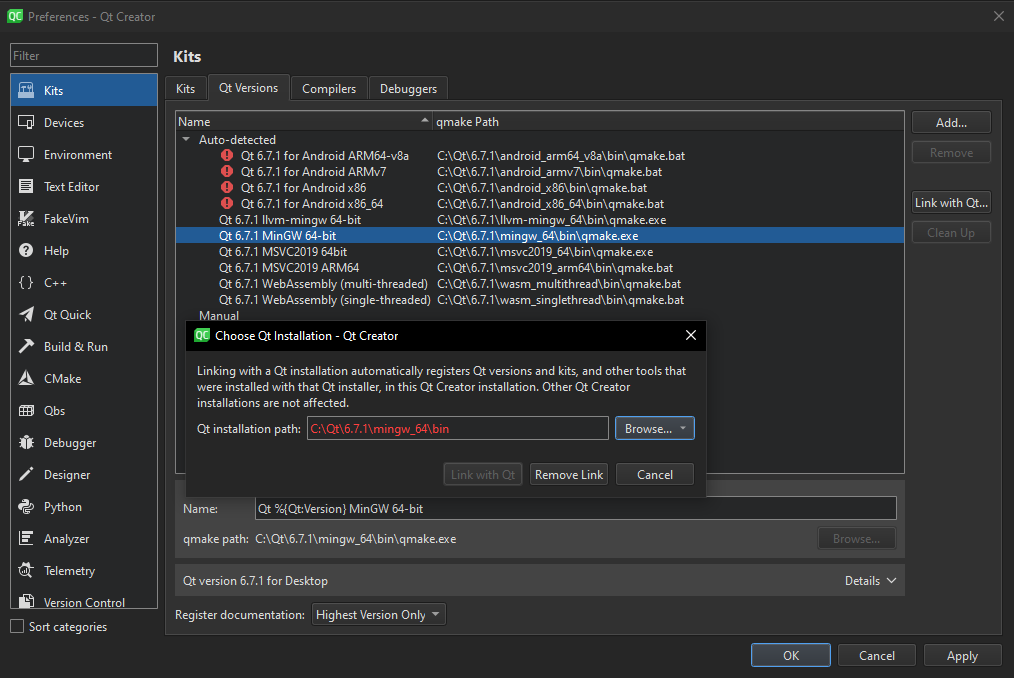Enable the Sort categories checkbox

[17, 626]
